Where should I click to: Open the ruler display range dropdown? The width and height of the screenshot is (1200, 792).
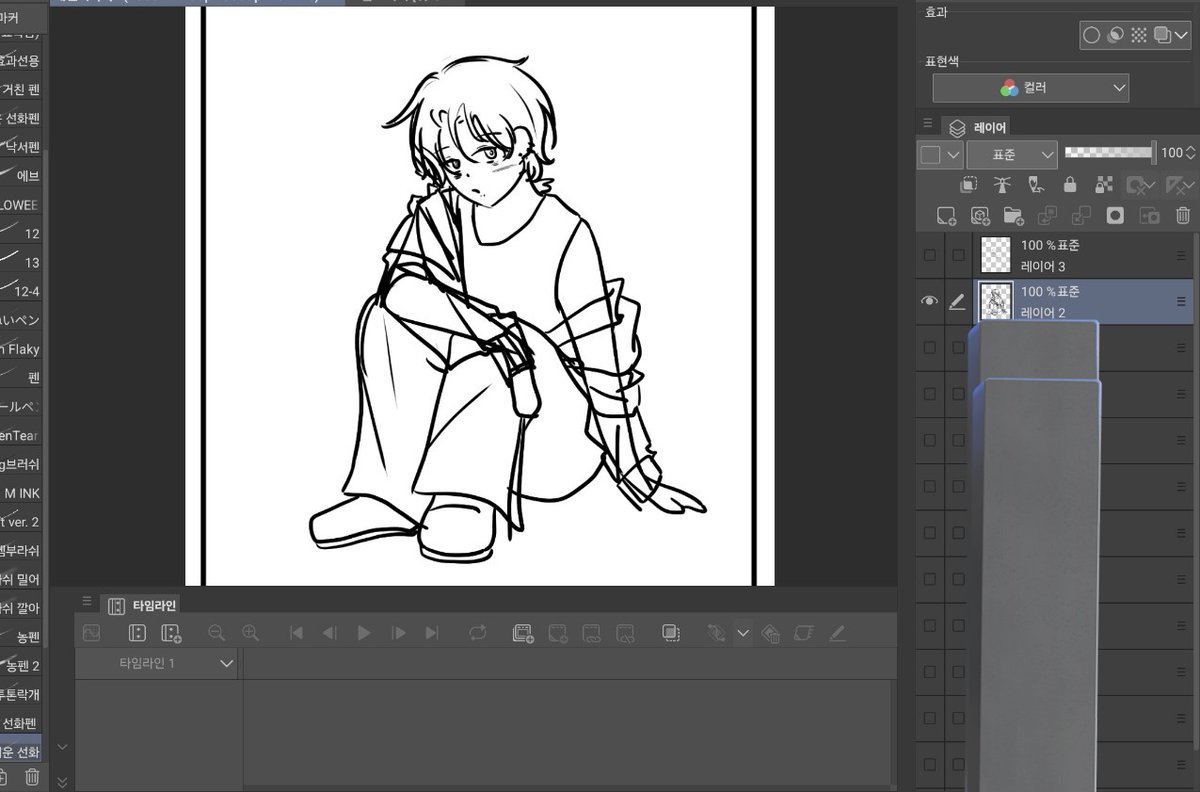point(1179,185)
